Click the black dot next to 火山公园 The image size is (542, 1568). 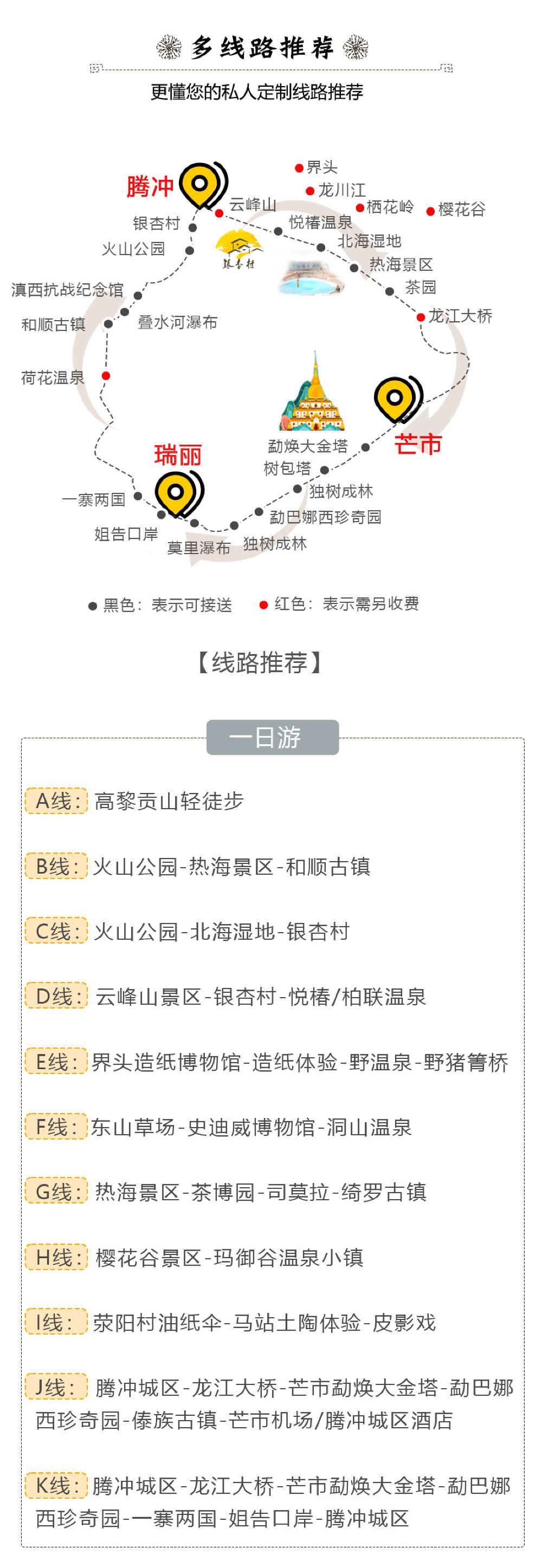click(189, 250)
